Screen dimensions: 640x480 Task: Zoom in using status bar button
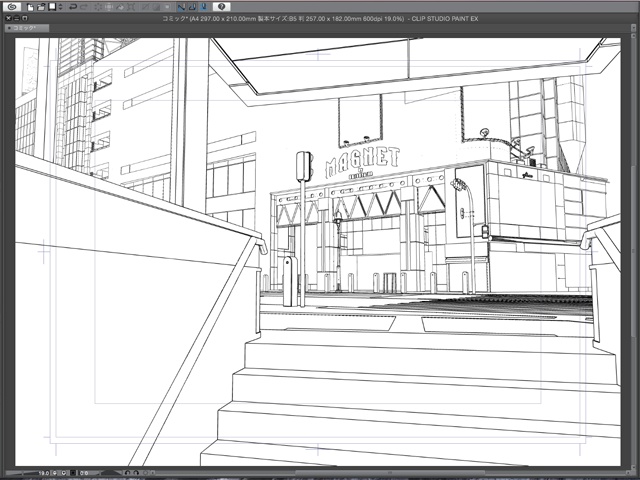(64, 473)
